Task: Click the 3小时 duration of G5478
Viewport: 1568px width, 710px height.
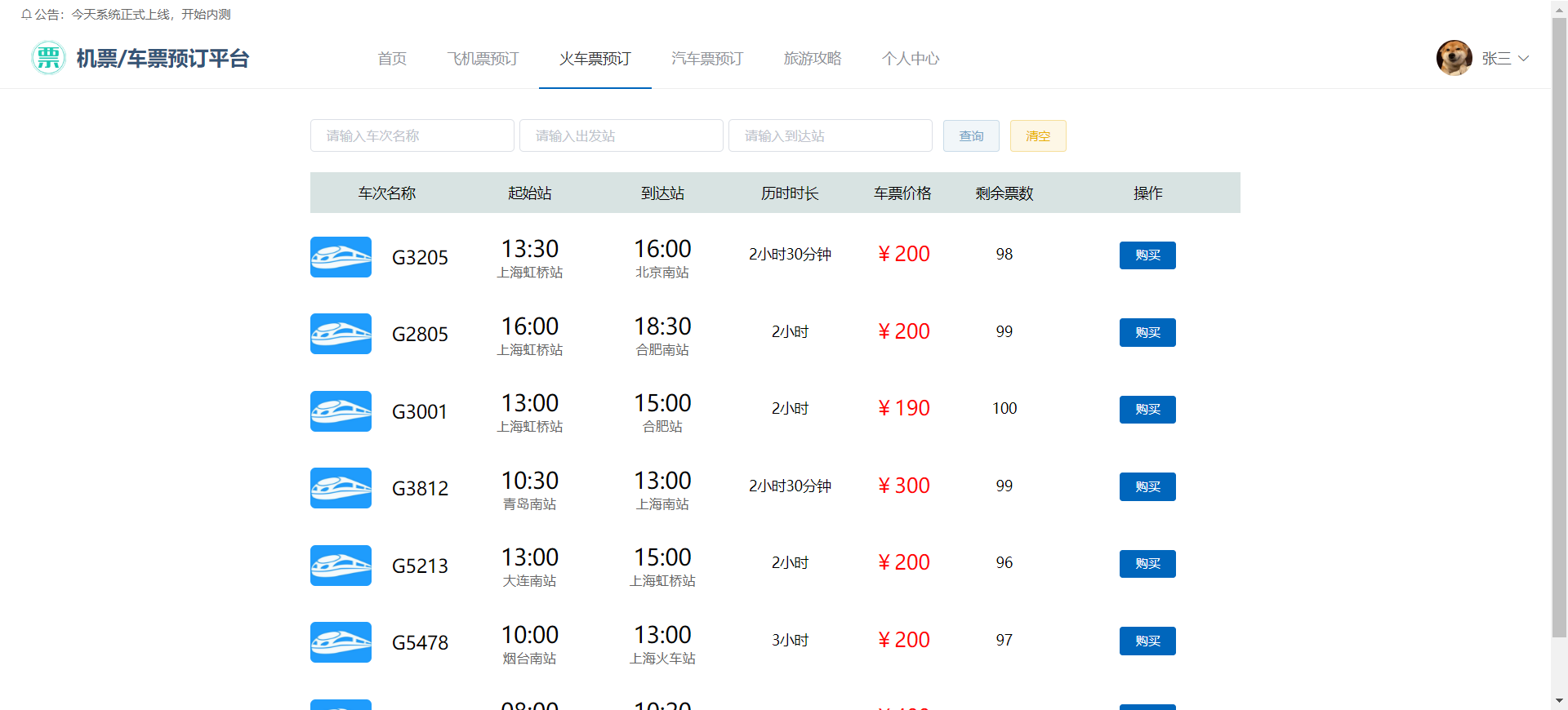Action: [790, 641]
